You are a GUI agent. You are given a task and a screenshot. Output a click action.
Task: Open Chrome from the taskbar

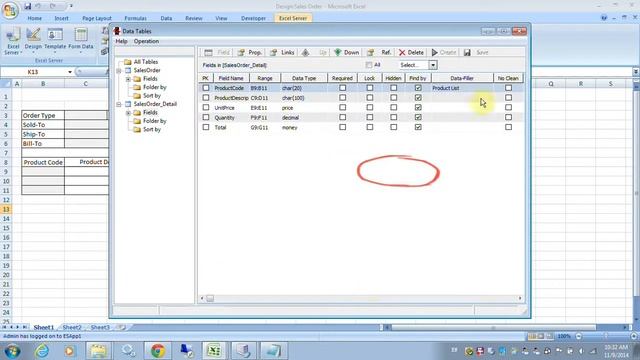coord(158,351)
